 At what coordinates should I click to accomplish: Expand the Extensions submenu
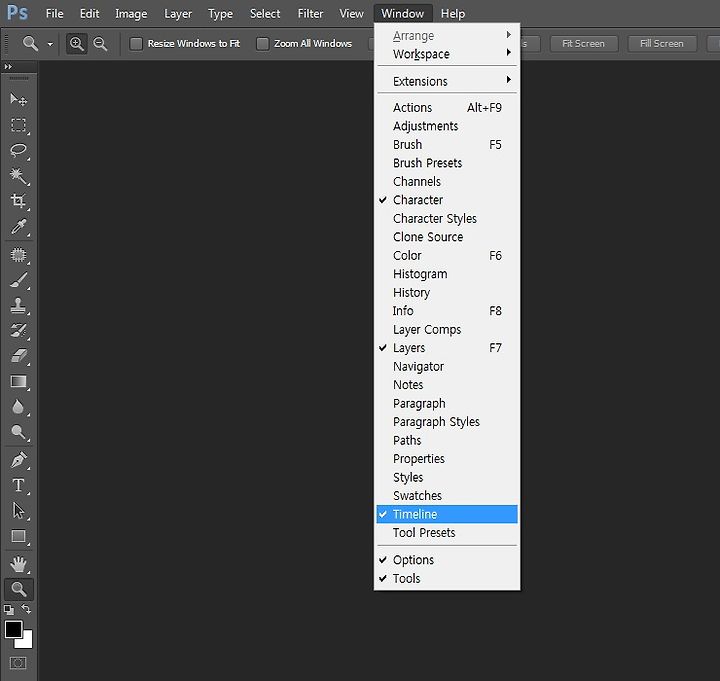pyautogui.click(x=447, y=81)
